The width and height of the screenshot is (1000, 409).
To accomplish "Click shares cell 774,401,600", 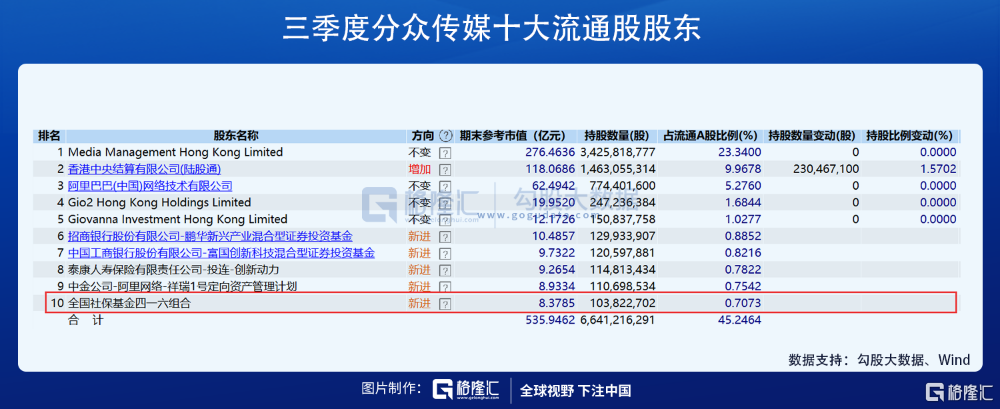I will pyautogui.click(x=623, y=186).
